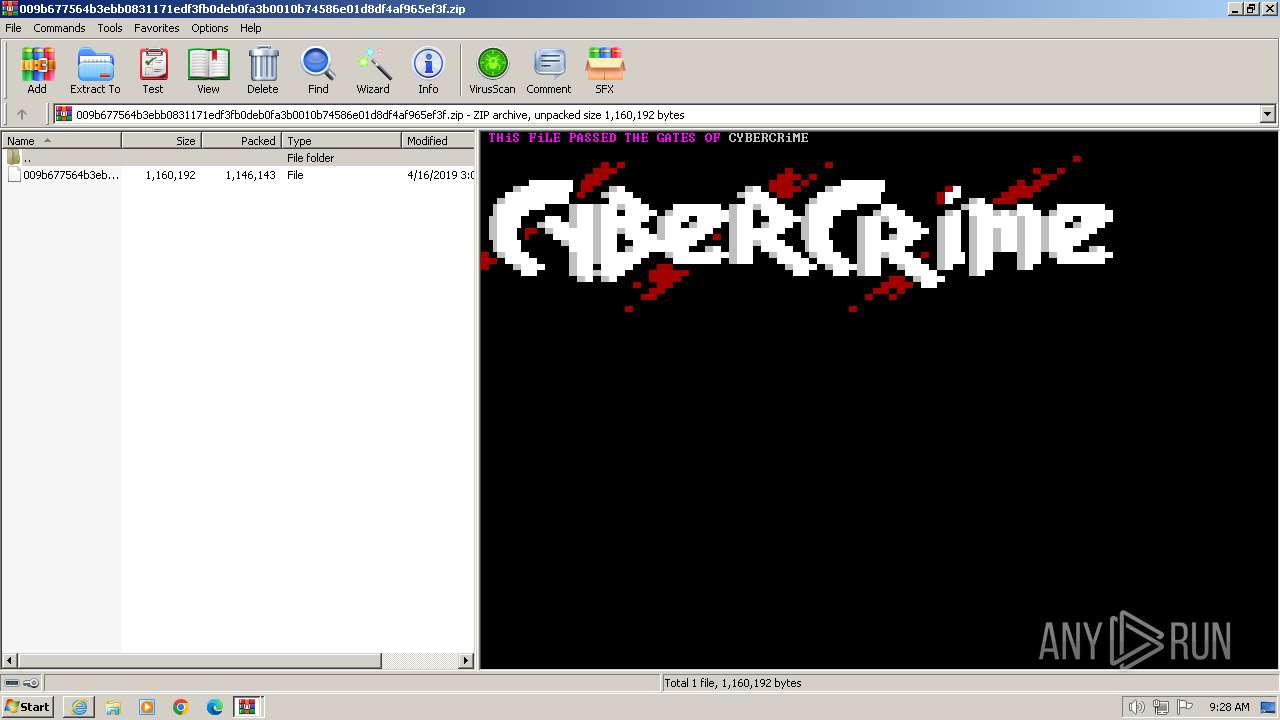The width and height of the screenshot is (1280, 720).
Task: Open the File menu
Action: tap(13, 28)
